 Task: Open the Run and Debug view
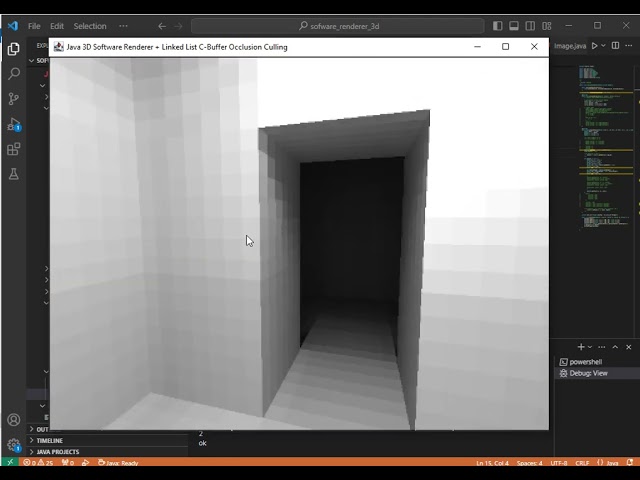coord(13,124)
